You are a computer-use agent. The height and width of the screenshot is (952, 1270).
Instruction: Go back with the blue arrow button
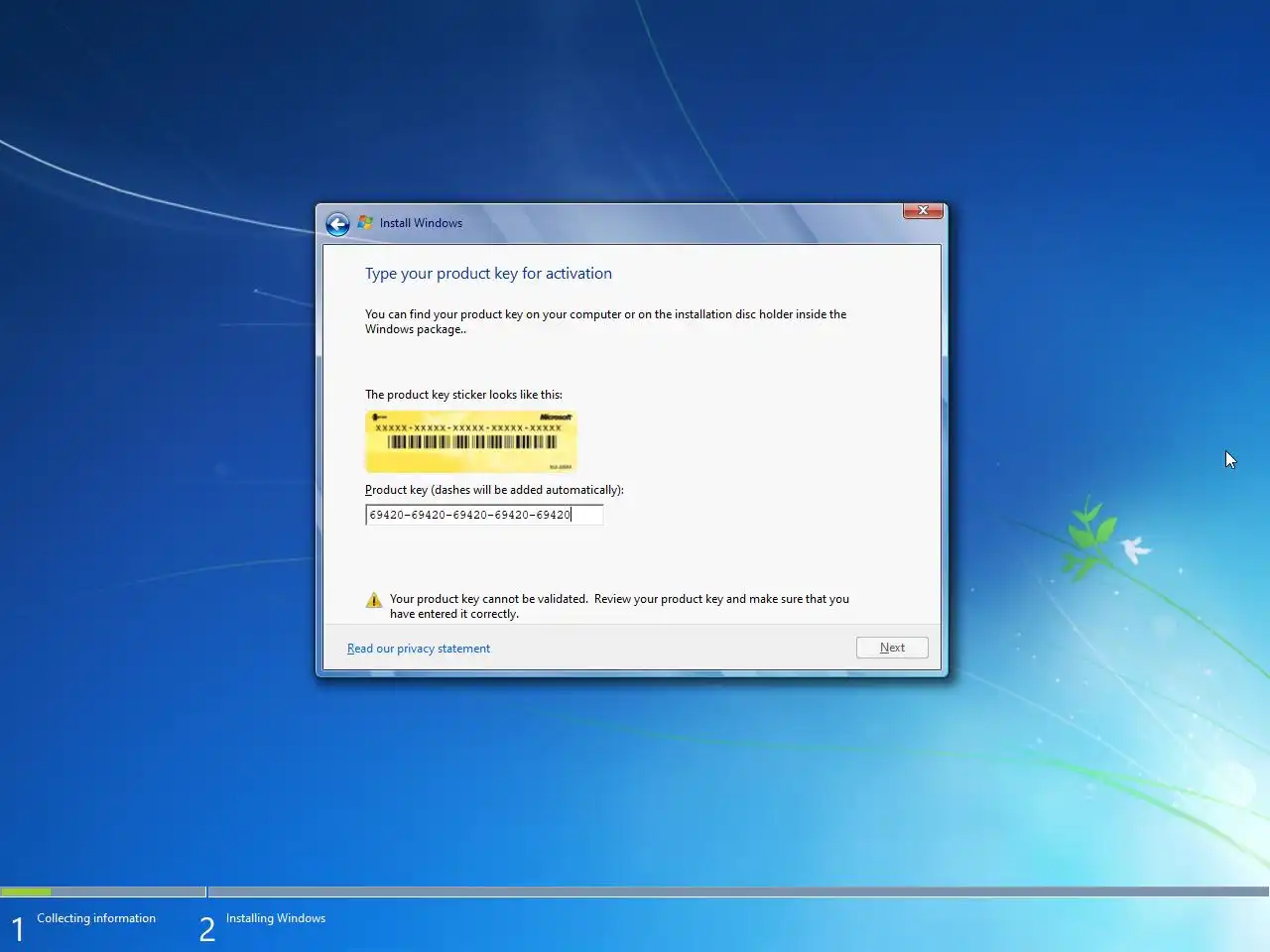pyautogui.click(x=337, y=224)
